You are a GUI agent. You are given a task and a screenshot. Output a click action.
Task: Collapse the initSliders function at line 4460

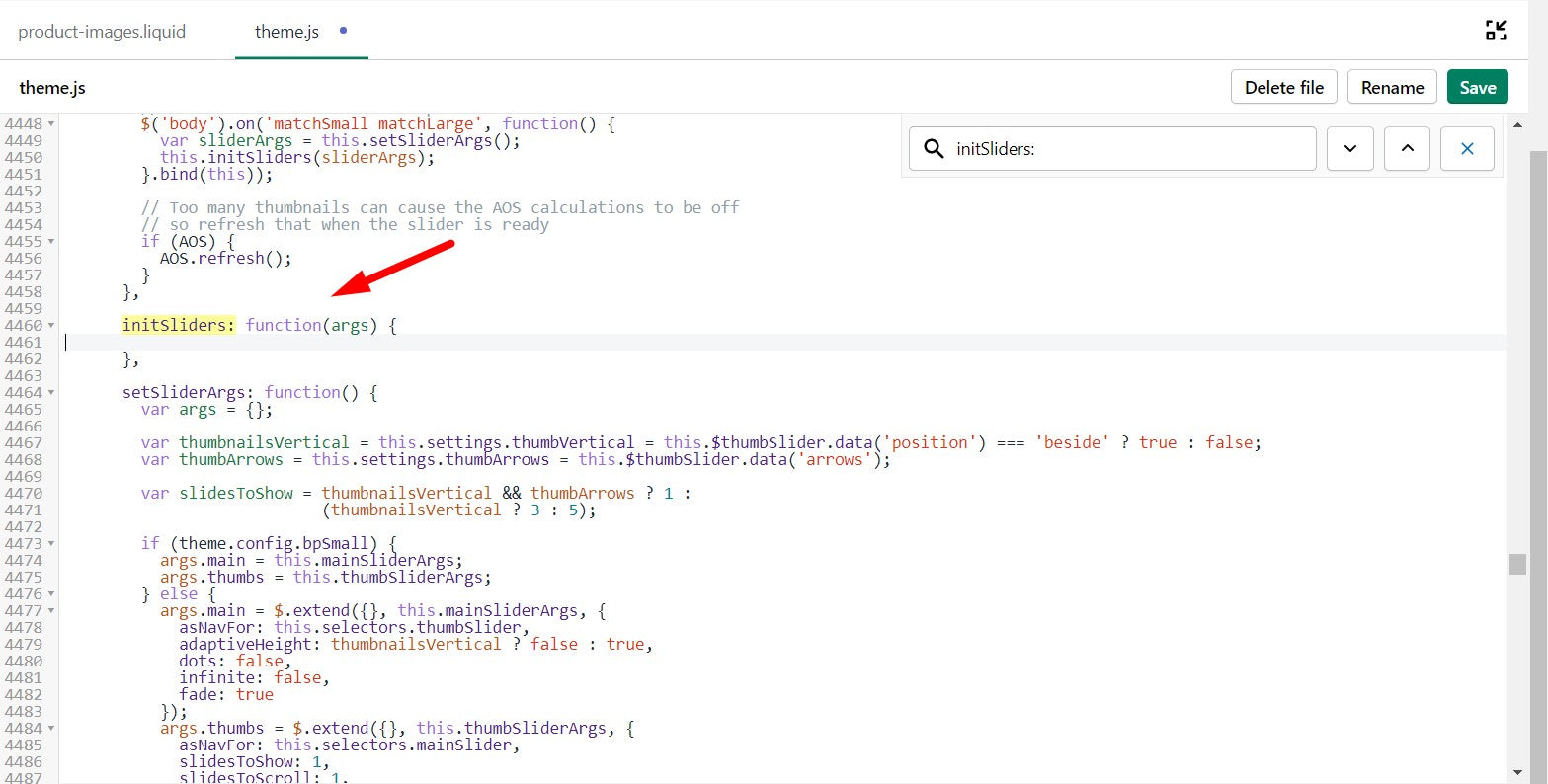click(51, 326)
